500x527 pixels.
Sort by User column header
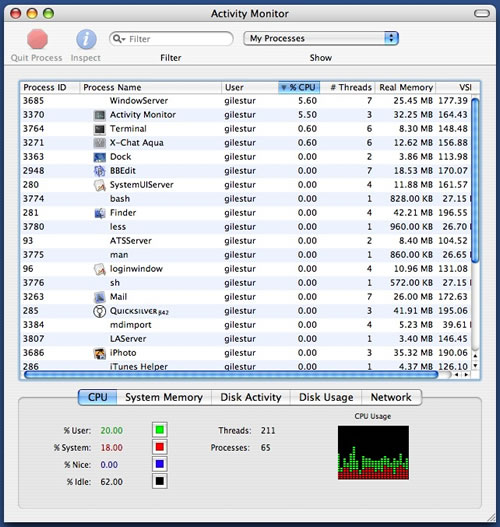(250, 87)
